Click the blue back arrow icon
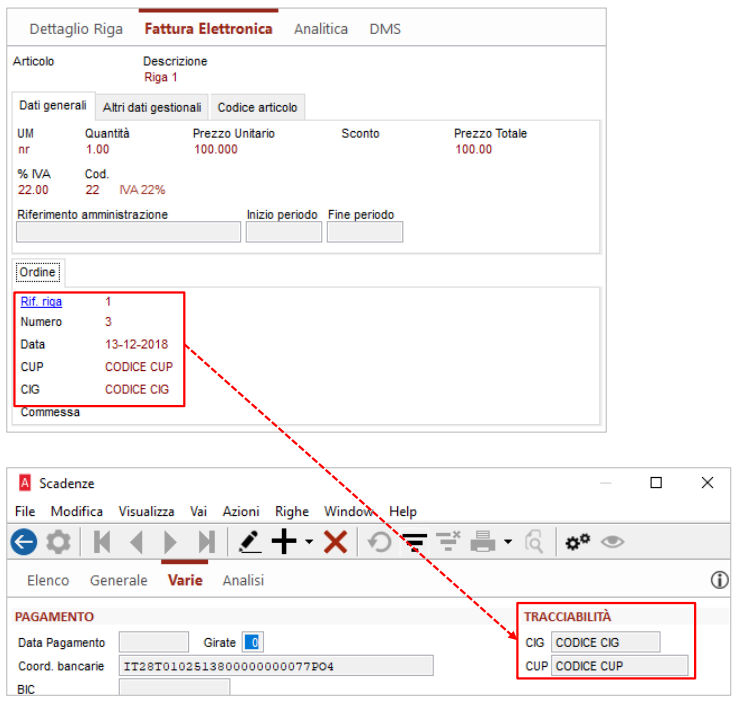This screenshot has height=706, width=740. [24, 542]
